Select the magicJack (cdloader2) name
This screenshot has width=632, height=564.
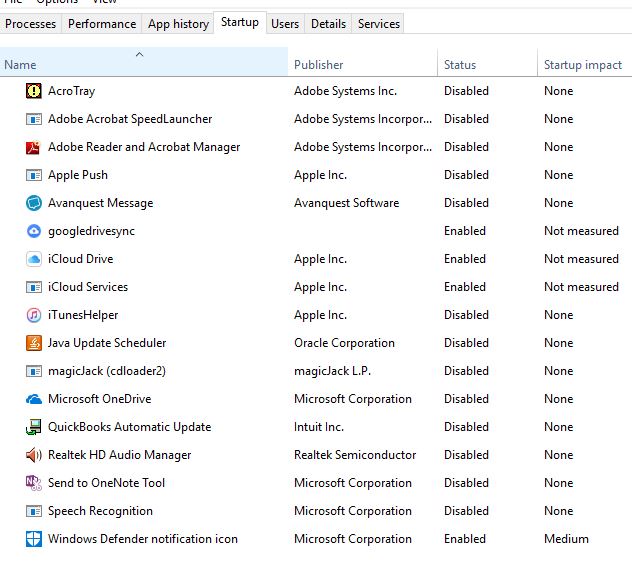107,371
